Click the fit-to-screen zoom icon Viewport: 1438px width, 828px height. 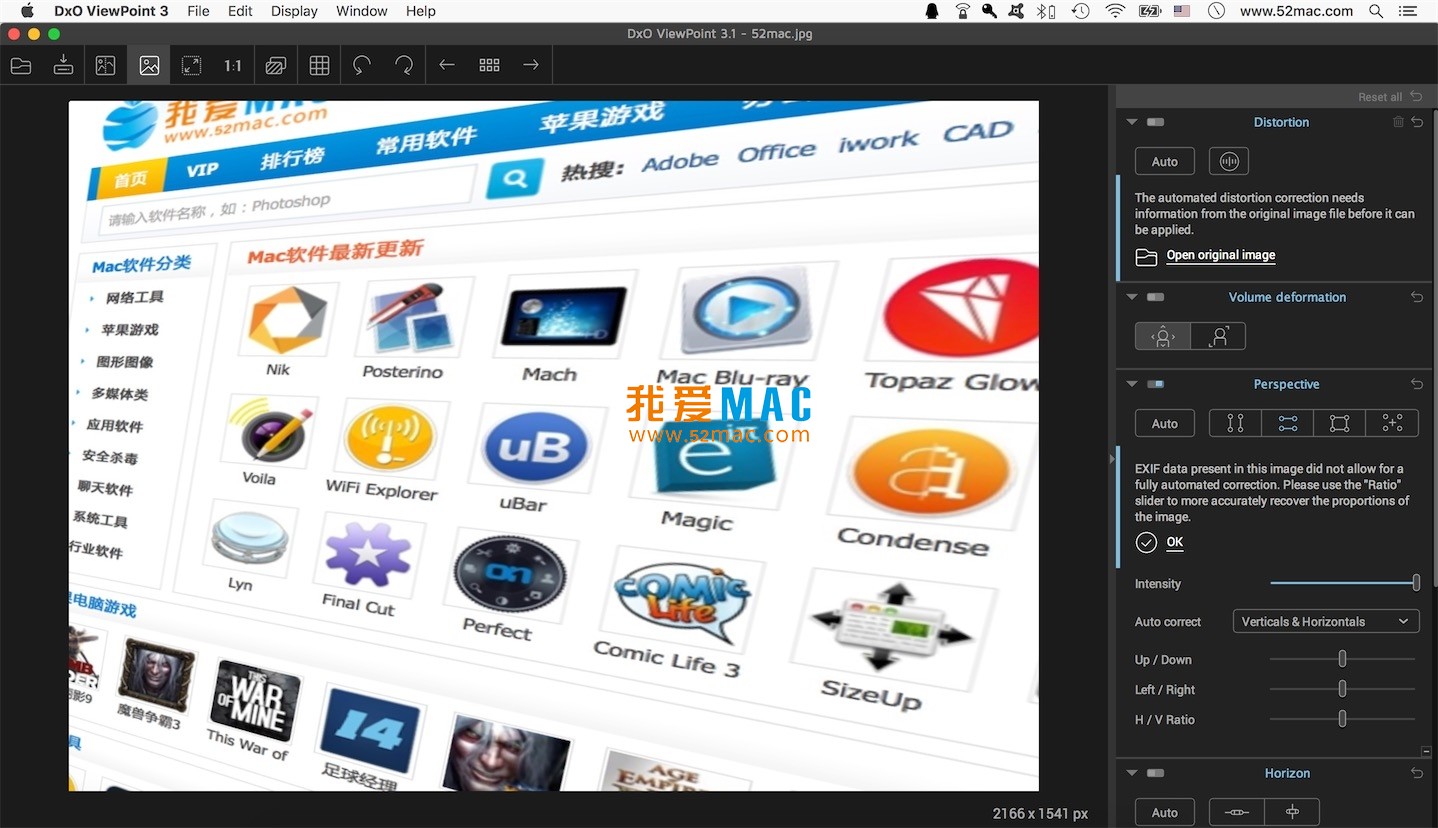pos(191,65)
